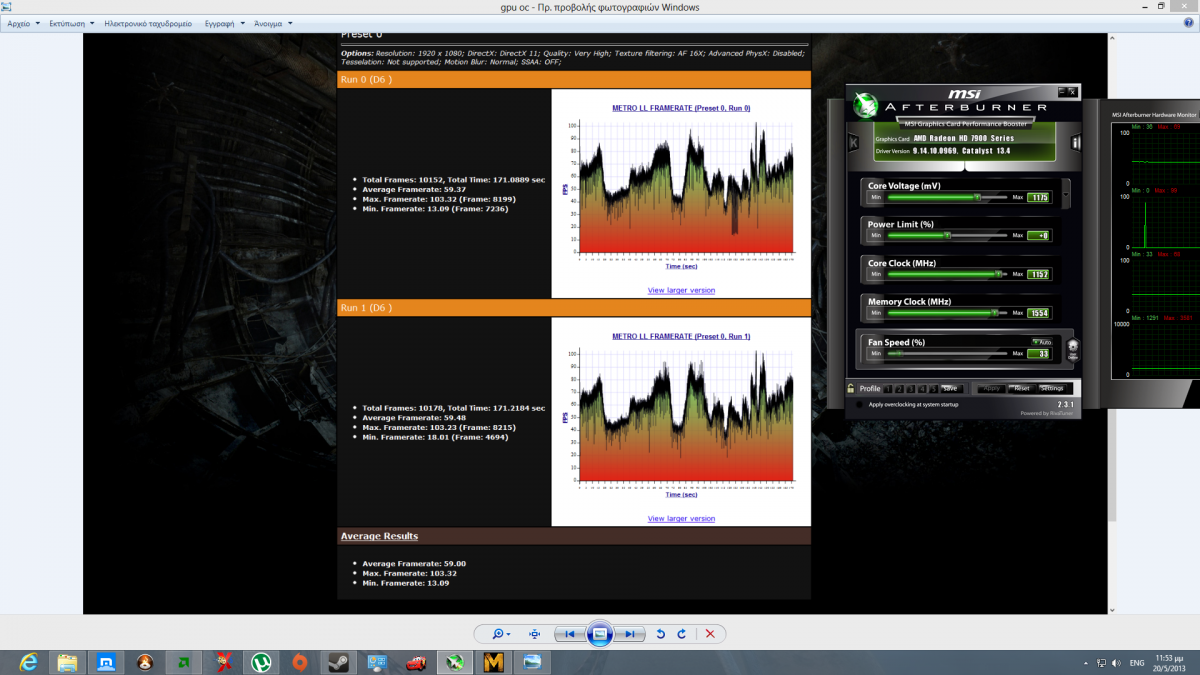Rotate the photo counterclockwise
This screenshot has height=675, width=1200.
(x=660, y=634)
